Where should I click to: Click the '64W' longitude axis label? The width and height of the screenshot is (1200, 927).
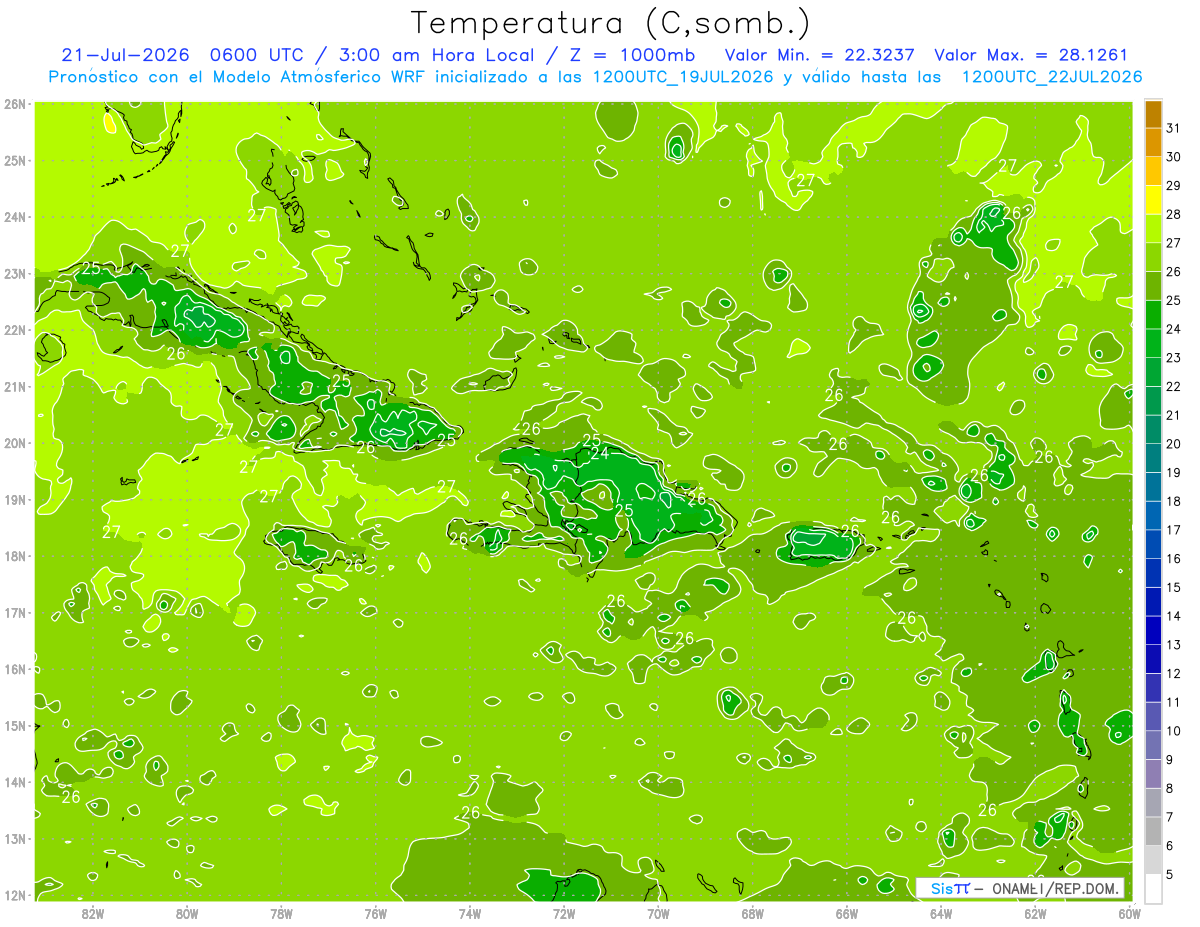[x=941, y=912]
